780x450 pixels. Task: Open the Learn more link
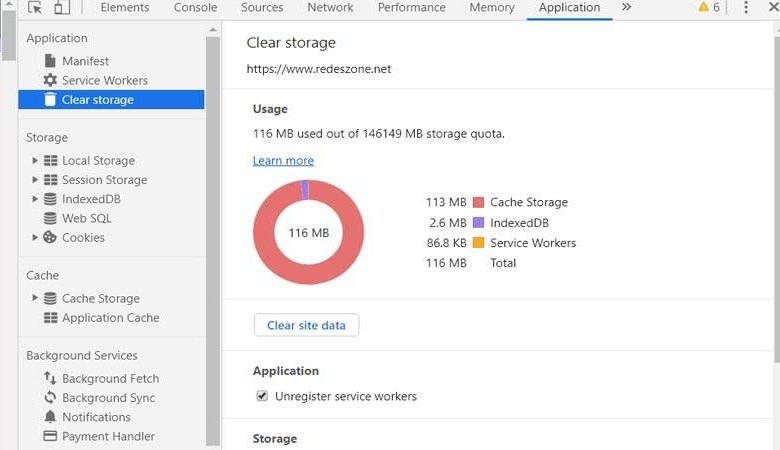(x=283, y=161)
